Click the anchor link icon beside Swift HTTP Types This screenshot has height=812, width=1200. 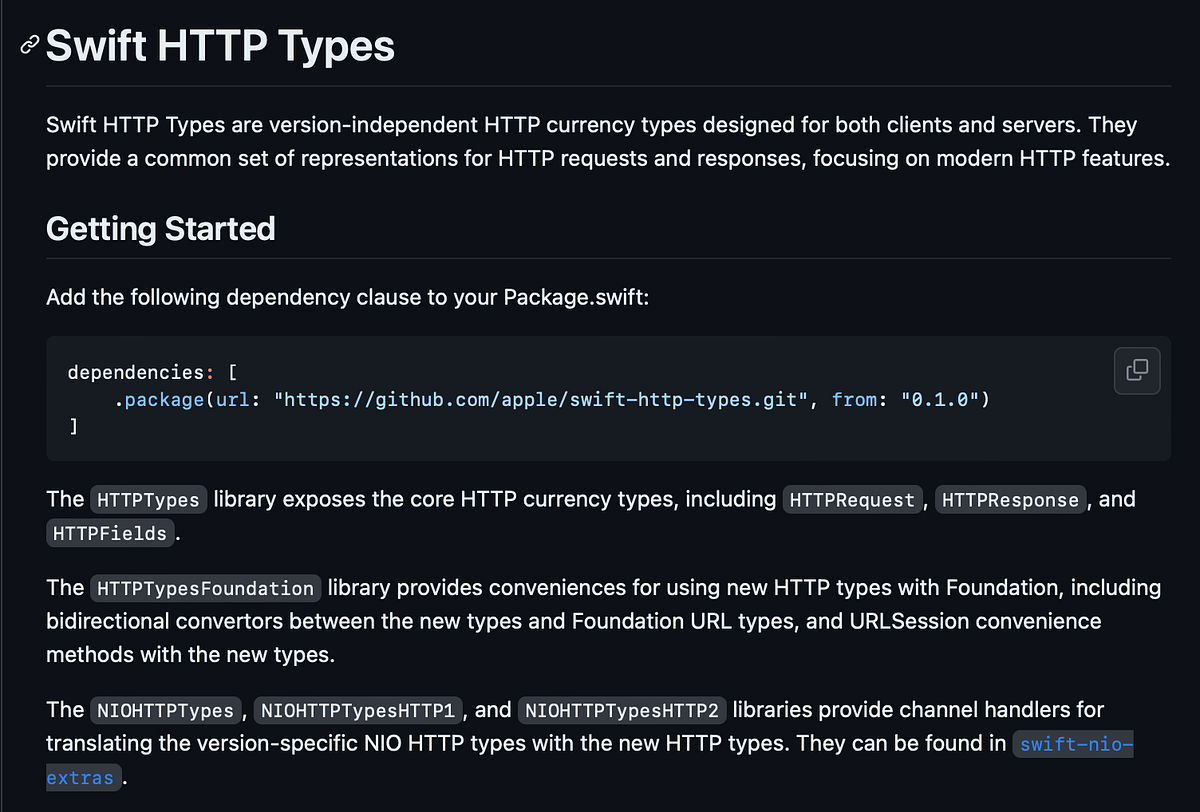28,45
